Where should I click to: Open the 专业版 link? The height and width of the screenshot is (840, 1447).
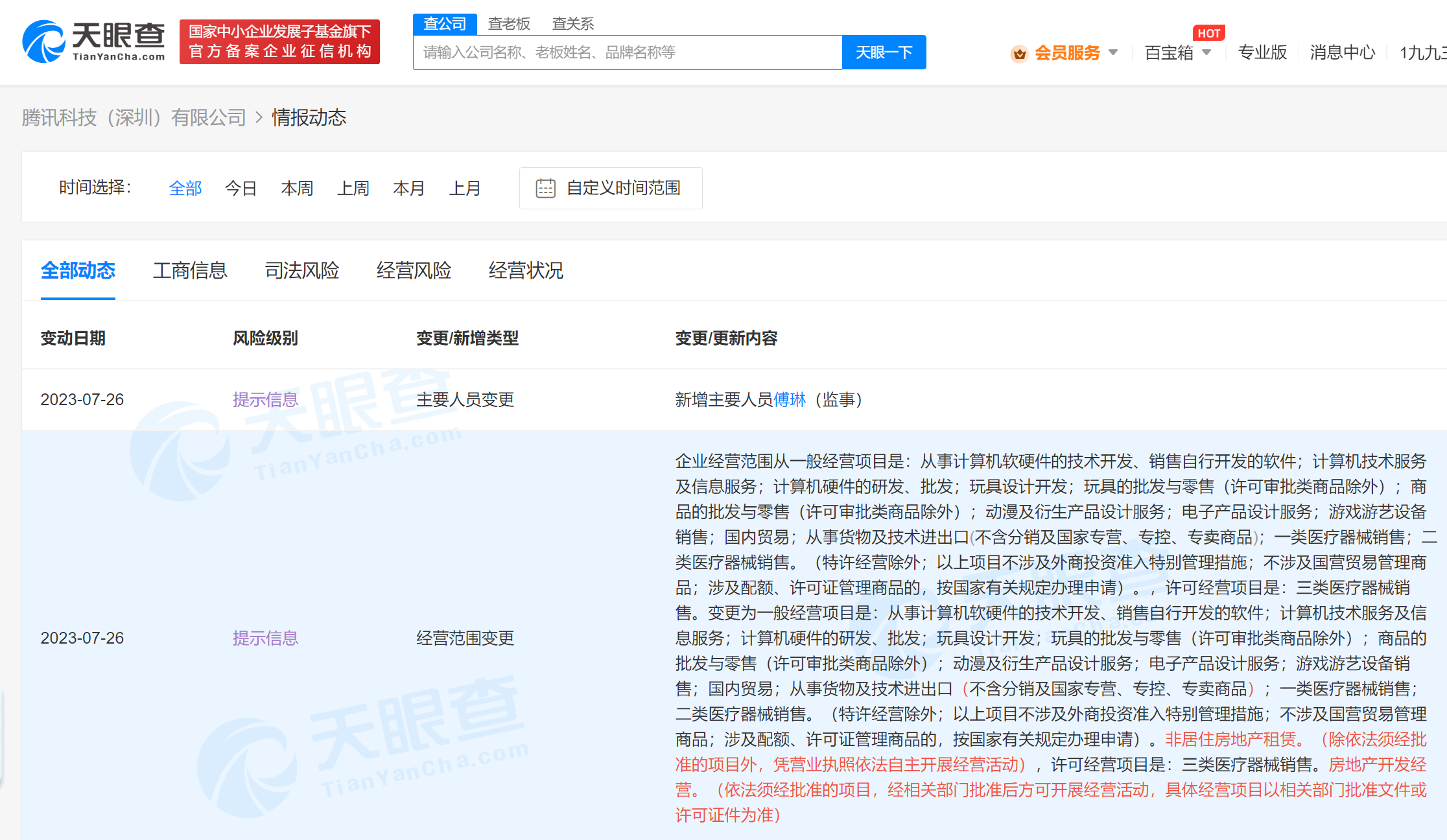click(1262, 52)
